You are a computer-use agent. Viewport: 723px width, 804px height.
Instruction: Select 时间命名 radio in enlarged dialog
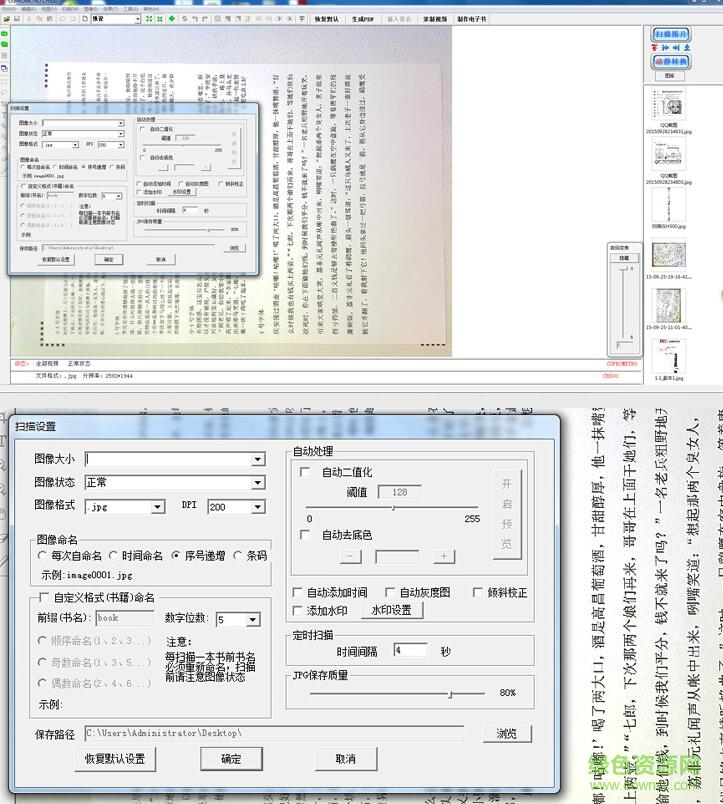coord(113,555)
